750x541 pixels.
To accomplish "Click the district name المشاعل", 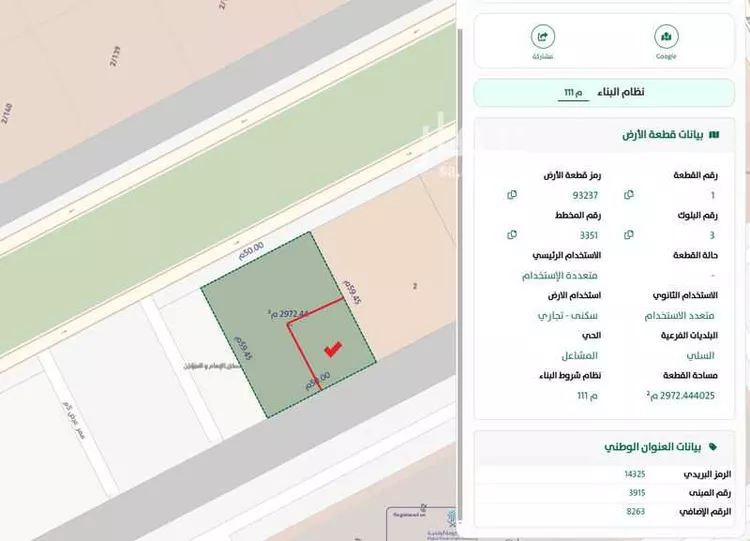I will point(580,356).
